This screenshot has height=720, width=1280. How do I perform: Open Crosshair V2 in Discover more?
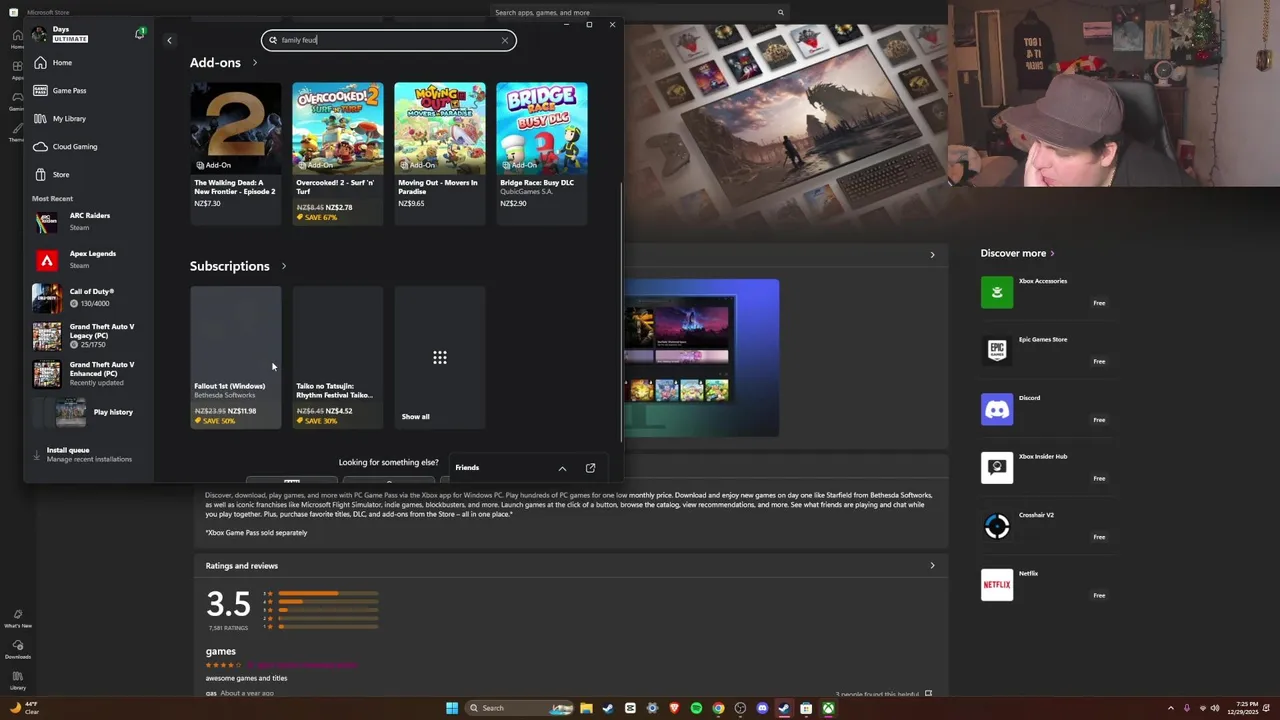1048,526
